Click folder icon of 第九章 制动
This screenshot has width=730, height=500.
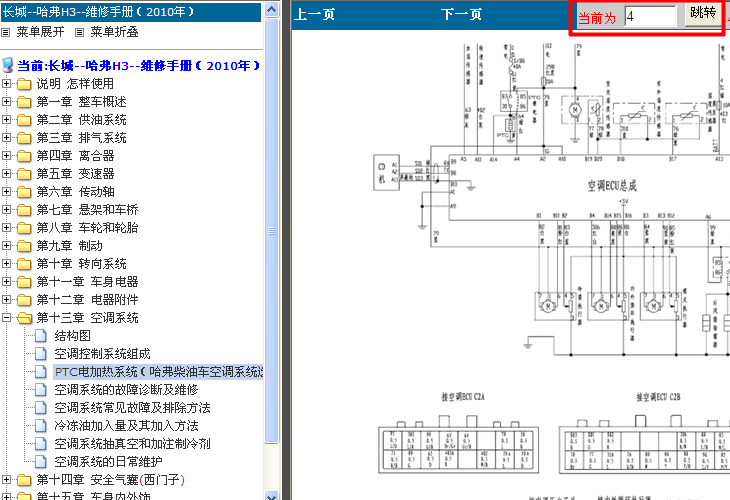pyautogui.click(x=24, y=246)
